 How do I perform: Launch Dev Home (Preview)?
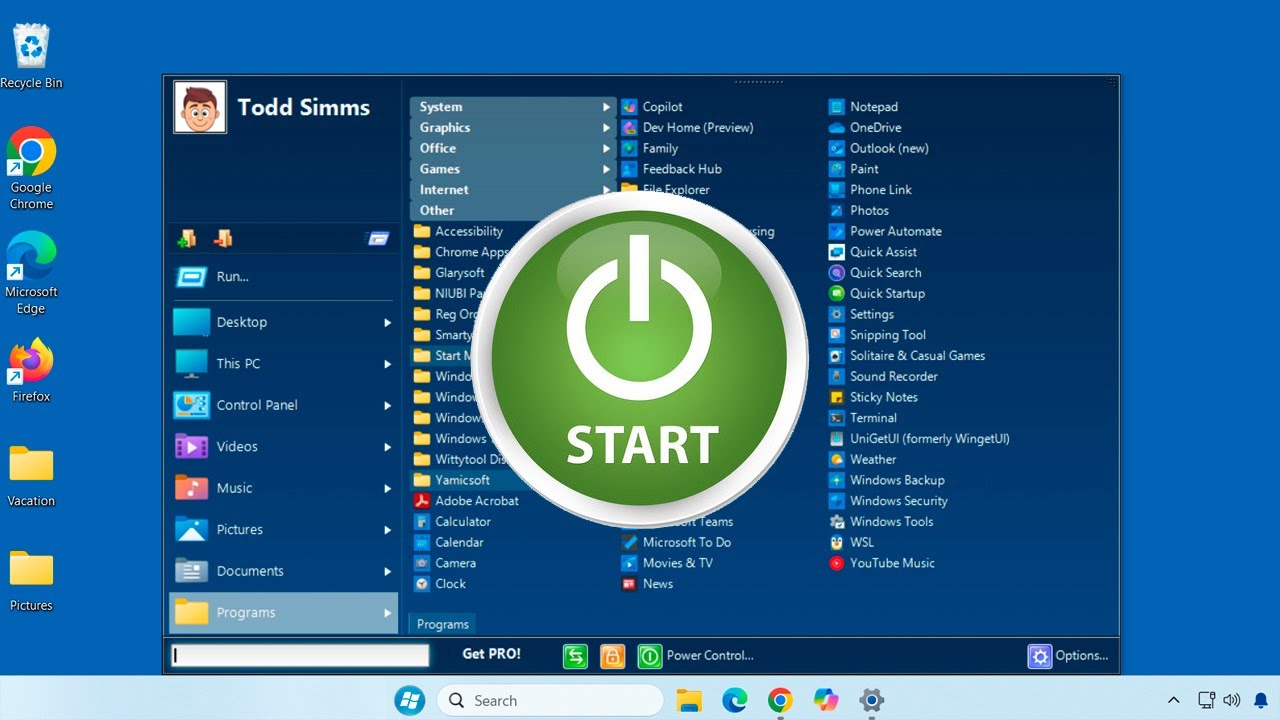point(687,128)
